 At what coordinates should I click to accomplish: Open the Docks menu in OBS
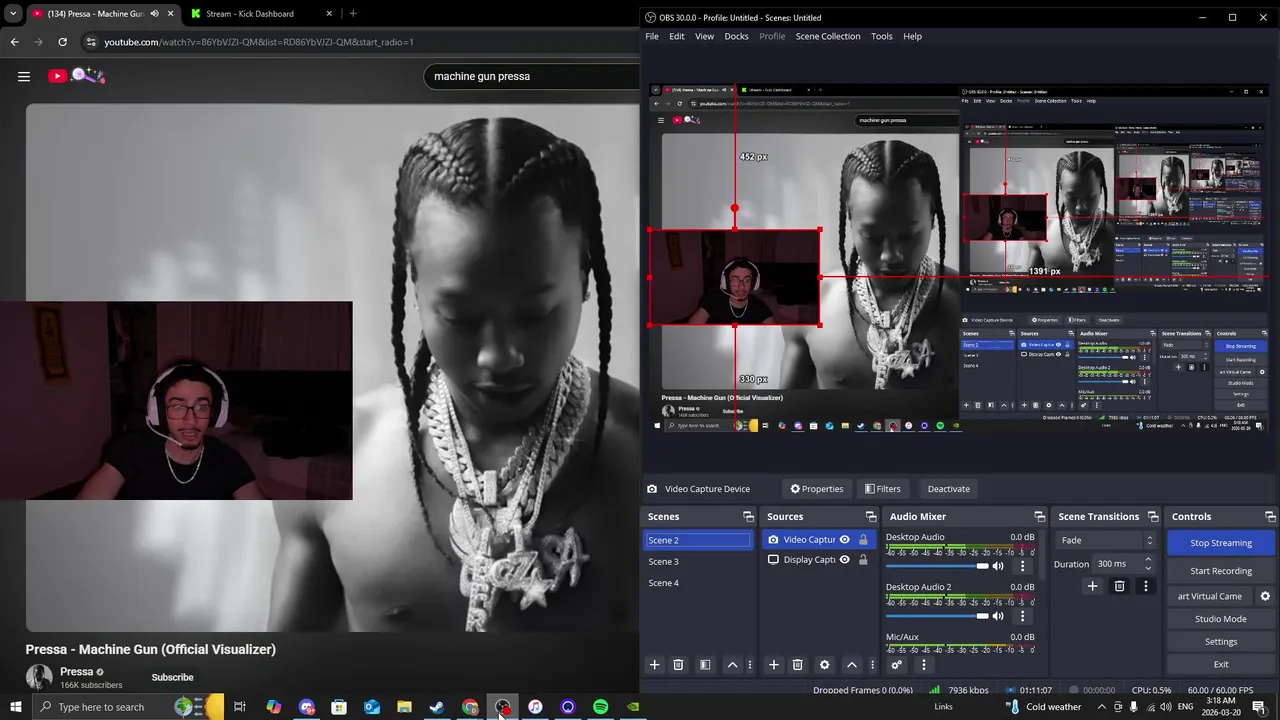736,36
